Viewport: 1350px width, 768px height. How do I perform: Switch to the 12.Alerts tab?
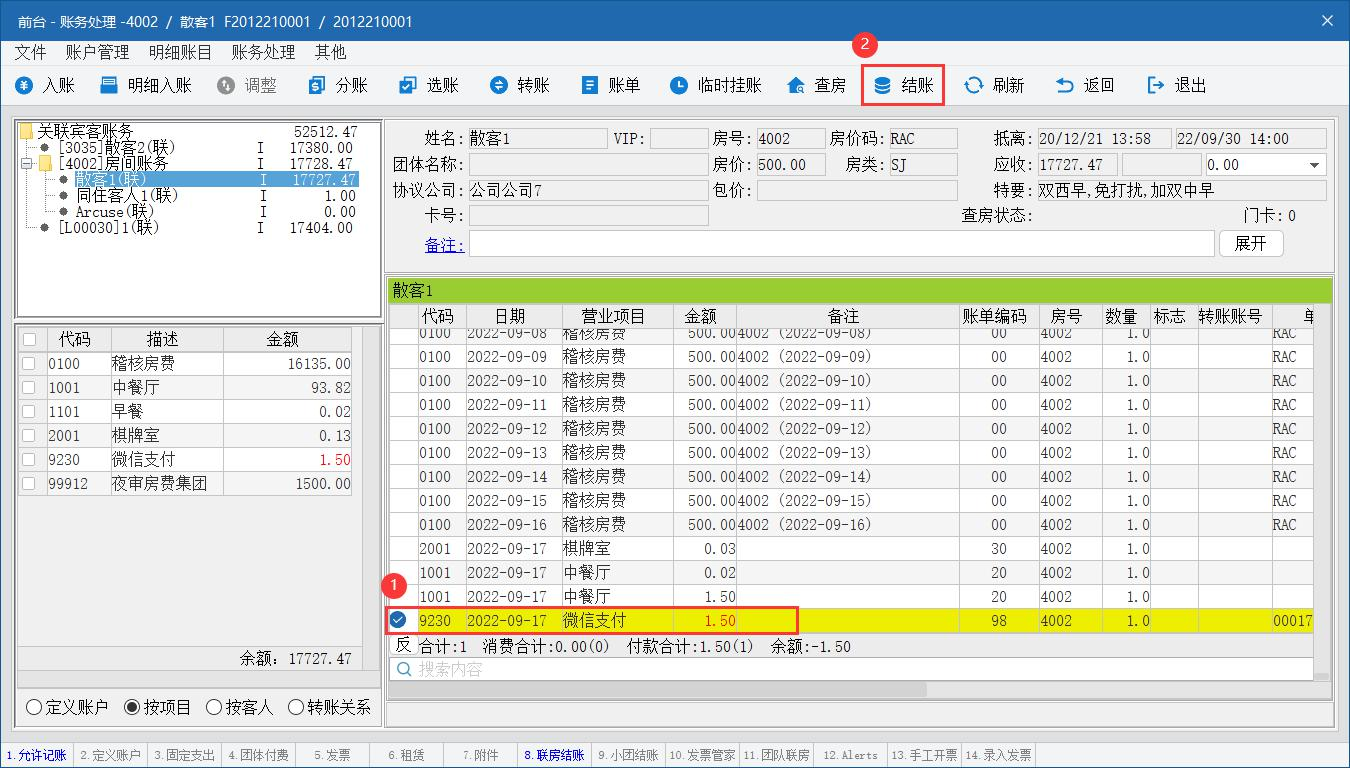(x=850, y=755)
